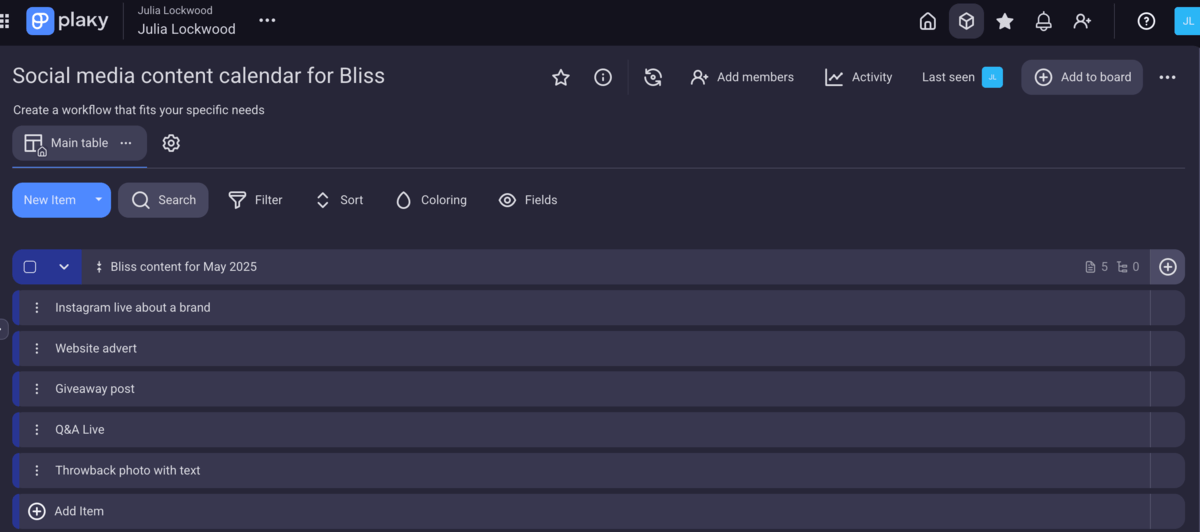
Task: Tick the group checkbox for Bliss content
Action: 30,267
